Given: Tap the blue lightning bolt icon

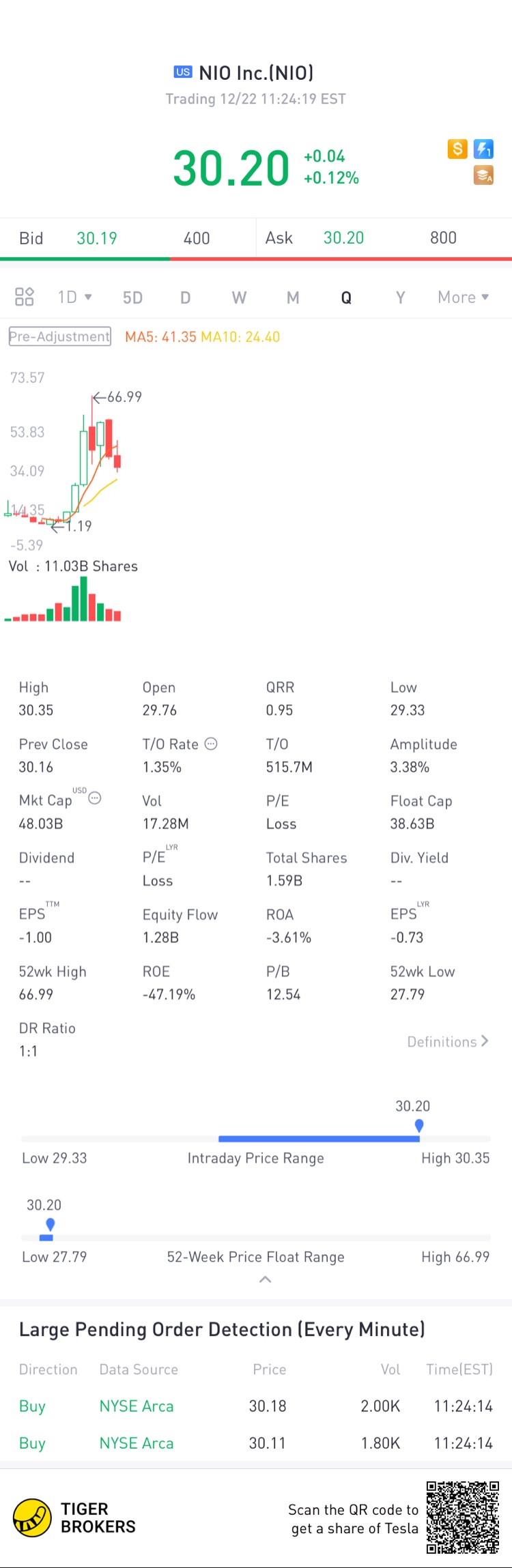Looking at the screenshot, I should coord(483,149).
